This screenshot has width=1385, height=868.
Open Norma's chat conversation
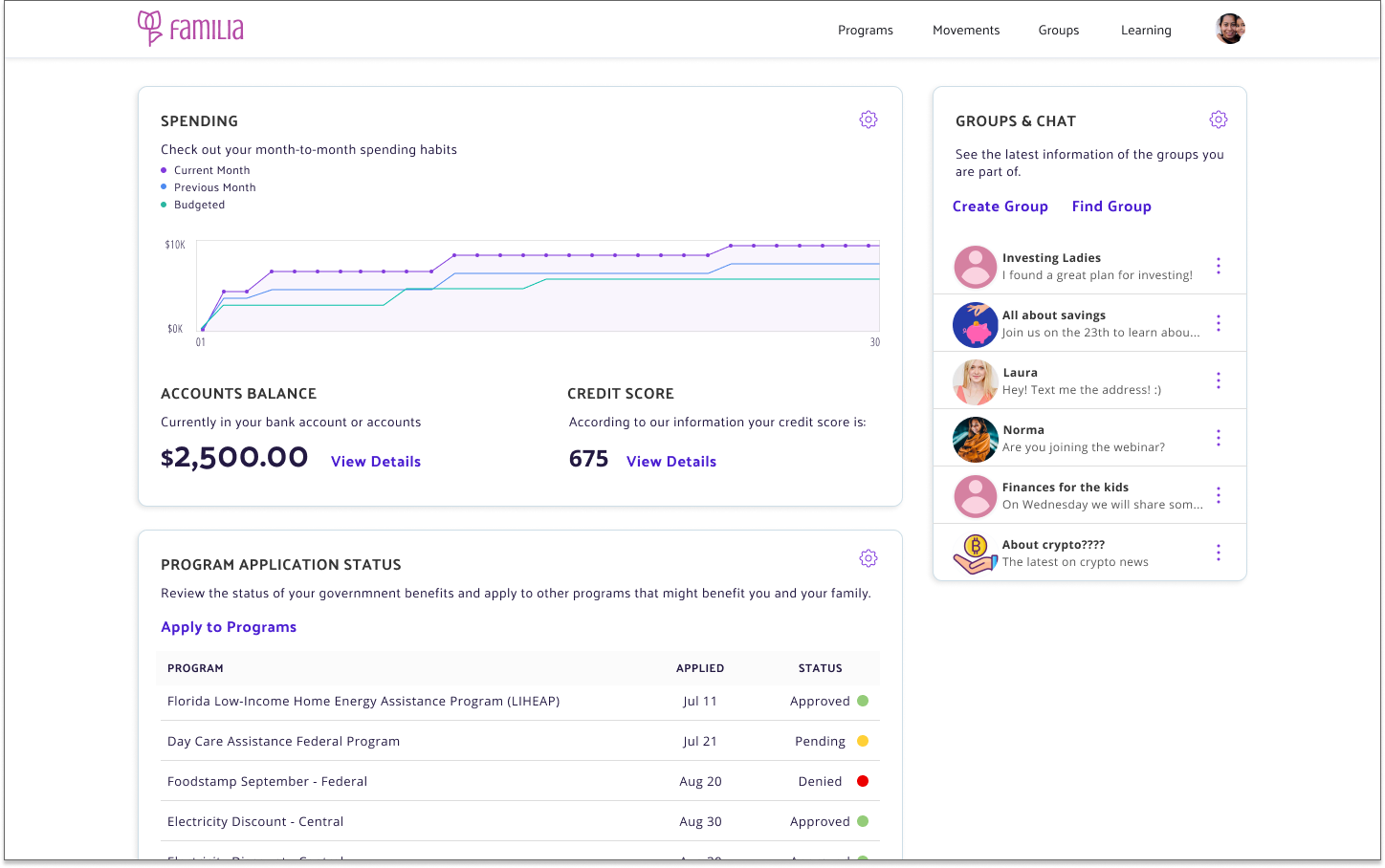tap(1081, 438)
